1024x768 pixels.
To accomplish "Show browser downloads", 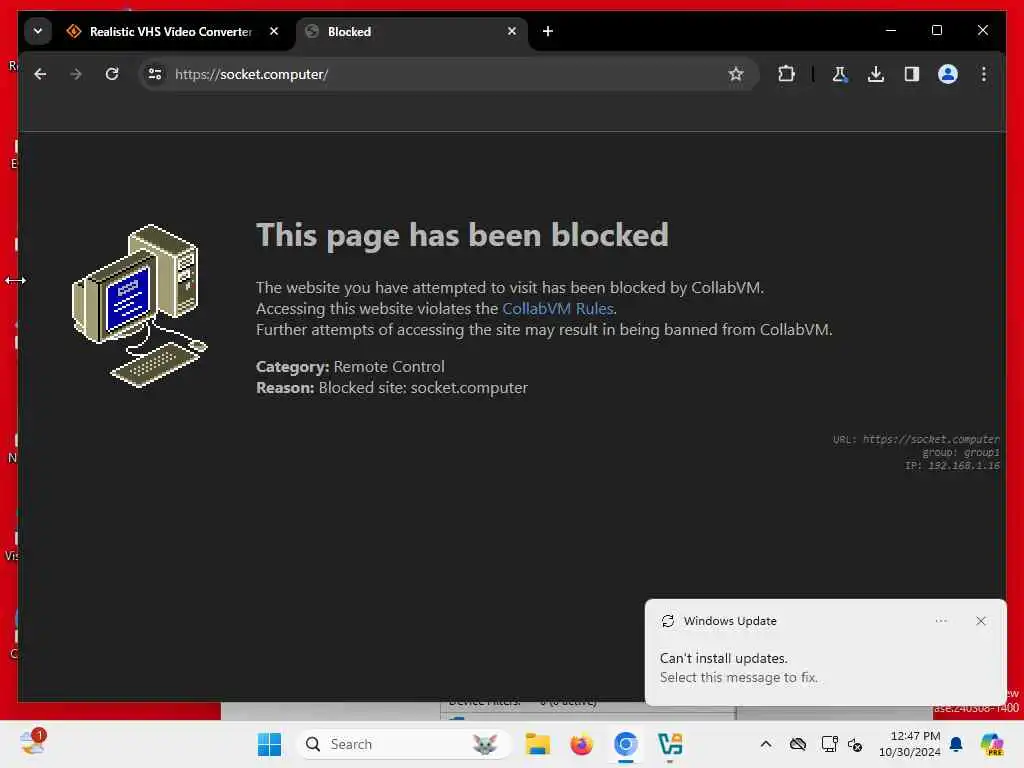I will [876, 74].
